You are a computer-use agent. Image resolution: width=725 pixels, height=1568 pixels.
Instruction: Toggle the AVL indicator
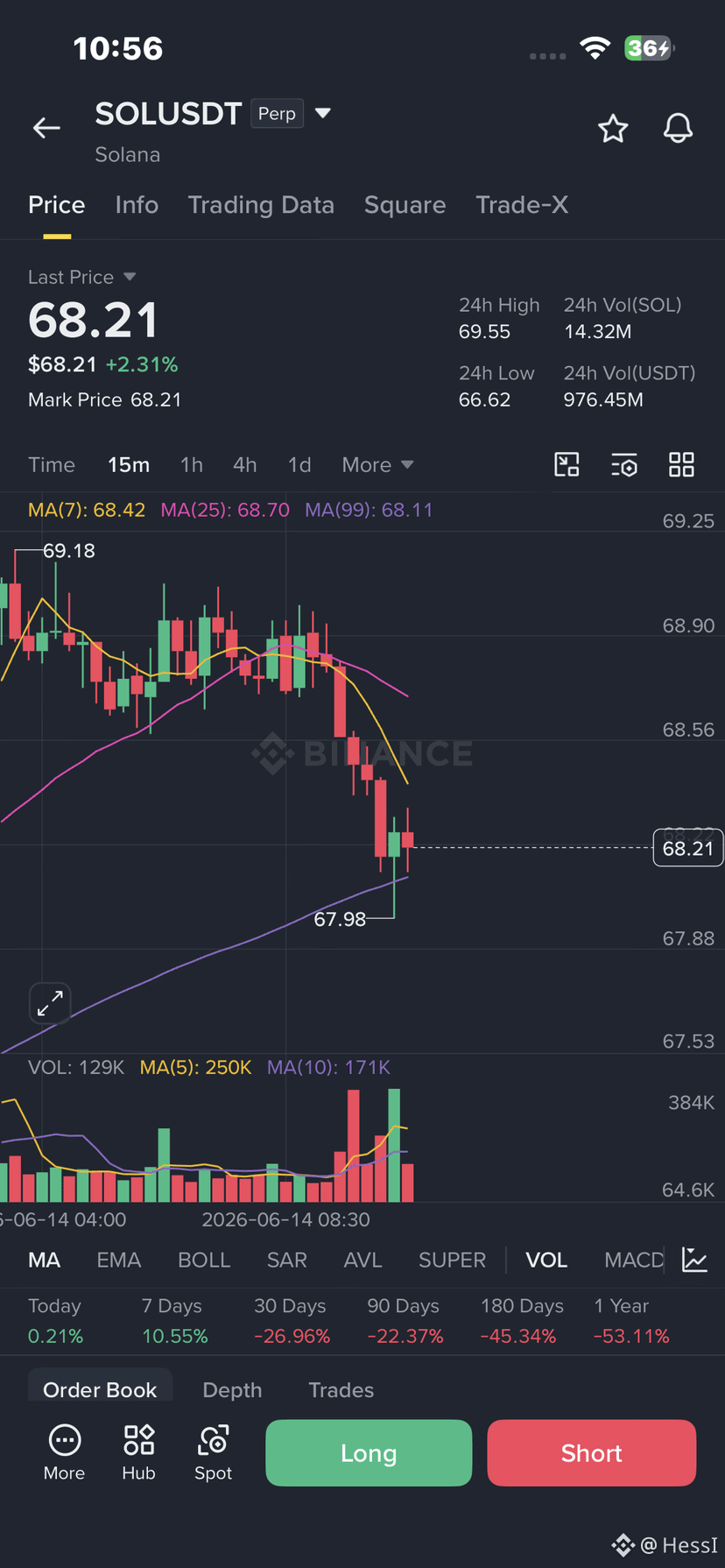(363, 1260)
